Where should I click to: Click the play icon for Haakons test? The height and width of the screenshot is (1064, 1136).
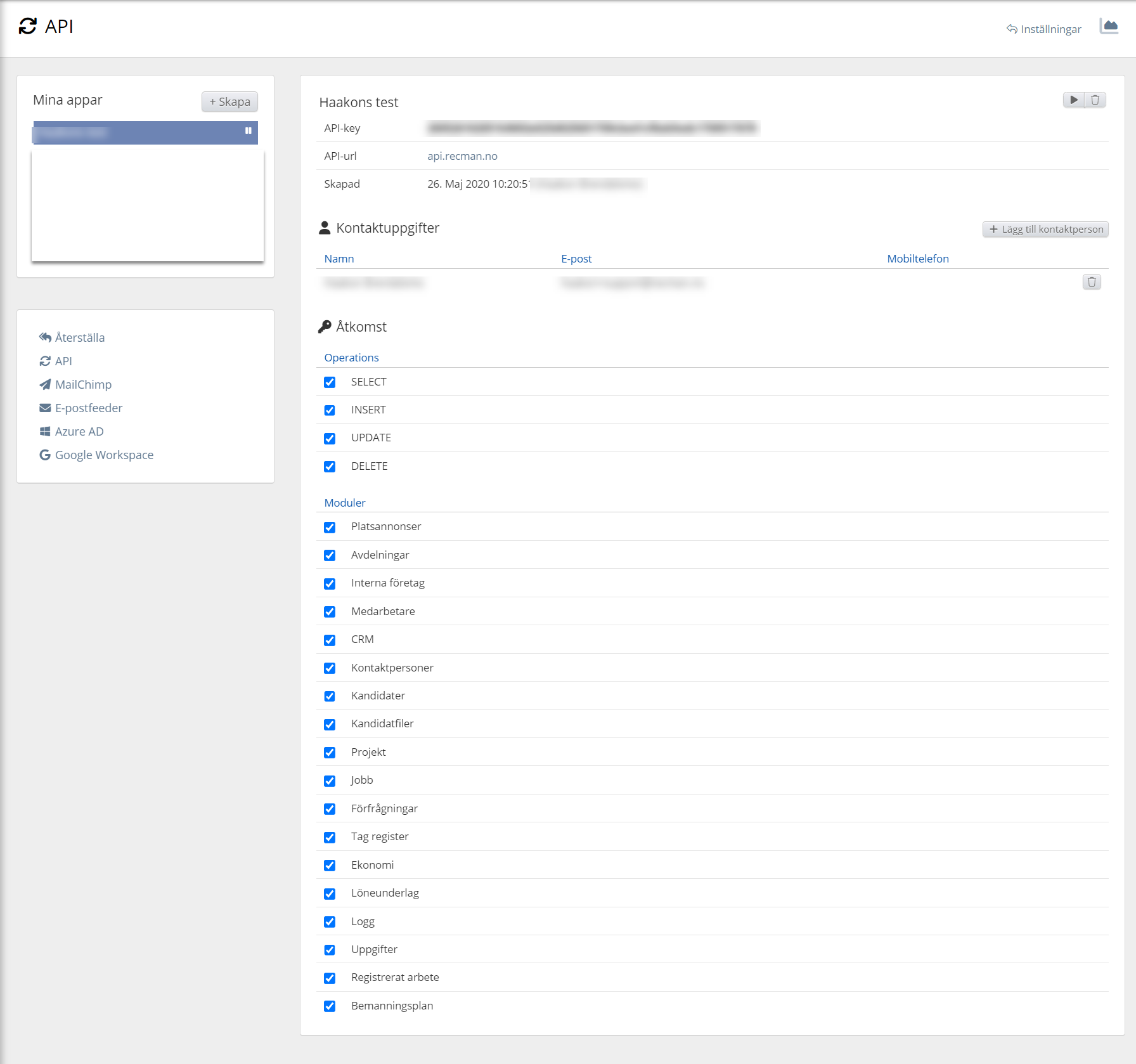pyautogui.click(x=1073, y=100)
